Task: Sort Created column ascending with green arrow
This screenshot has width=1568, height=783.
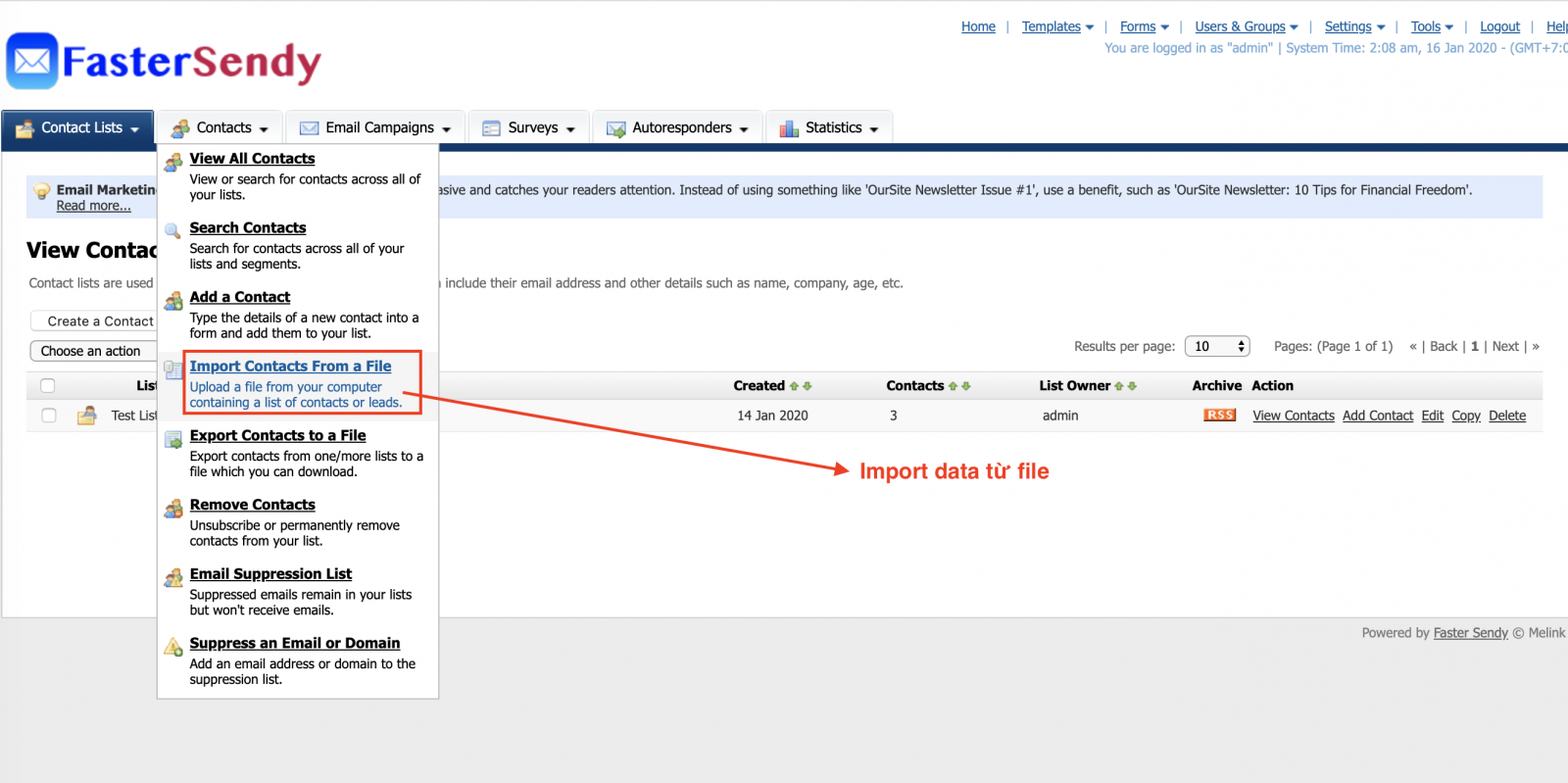Action: tap(794, 386)
